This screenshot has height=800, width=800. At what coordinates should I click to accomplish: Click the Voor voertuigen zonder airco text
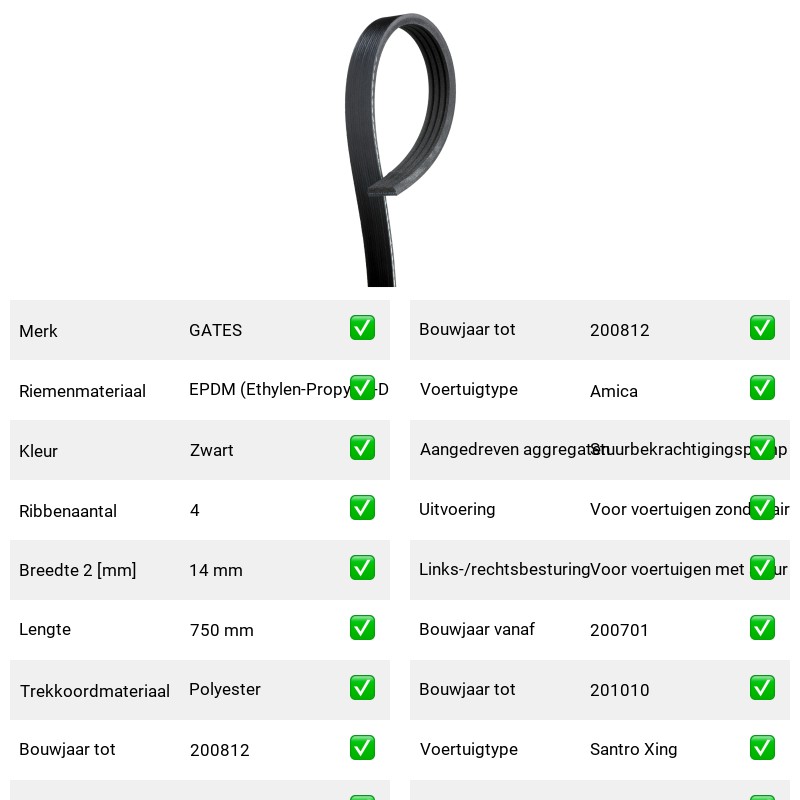(x=689, y=509)
